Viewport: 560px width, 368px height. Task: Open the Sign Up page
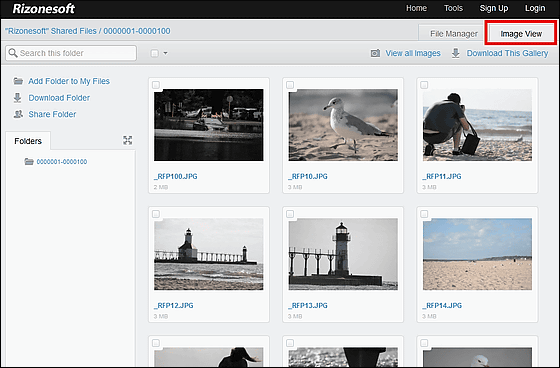tap(494, 8)
